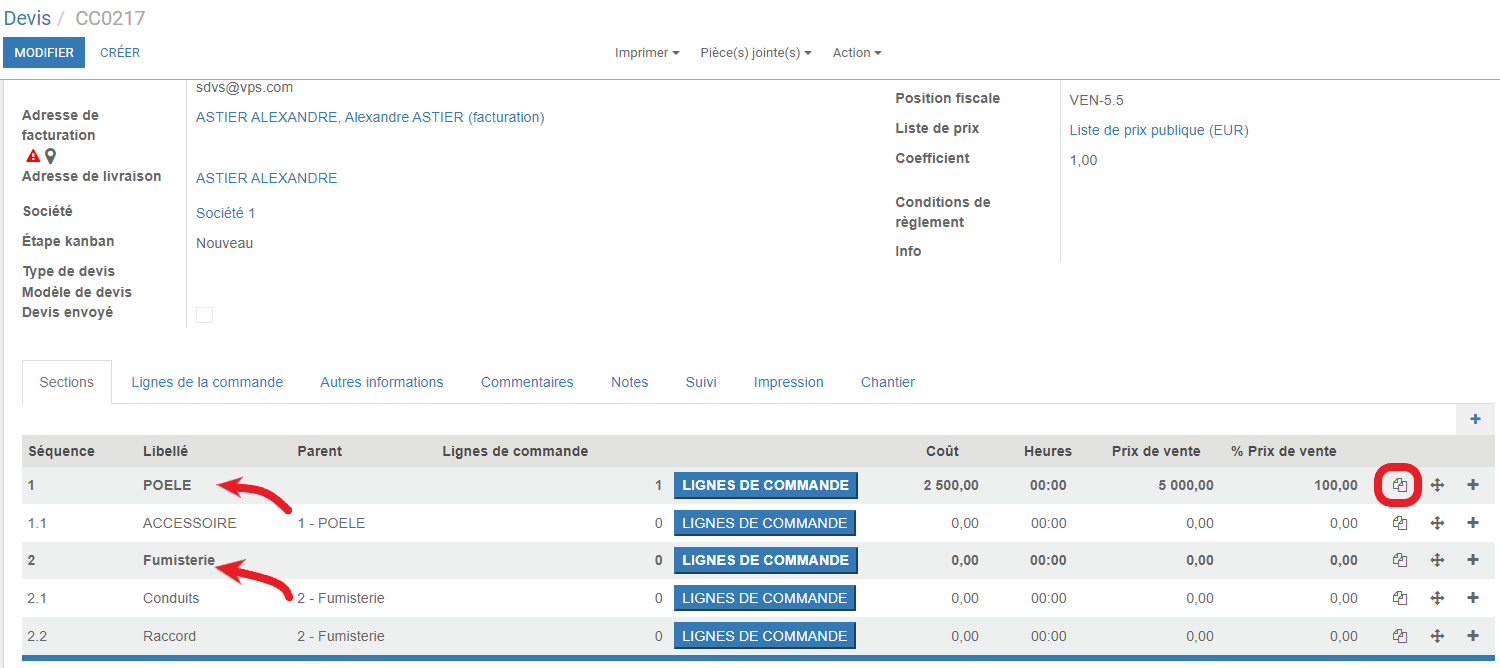The width and height of the screenshot is (1500, 668).
Task: Click the Séquence column header
Action: (x=61, y=451)
